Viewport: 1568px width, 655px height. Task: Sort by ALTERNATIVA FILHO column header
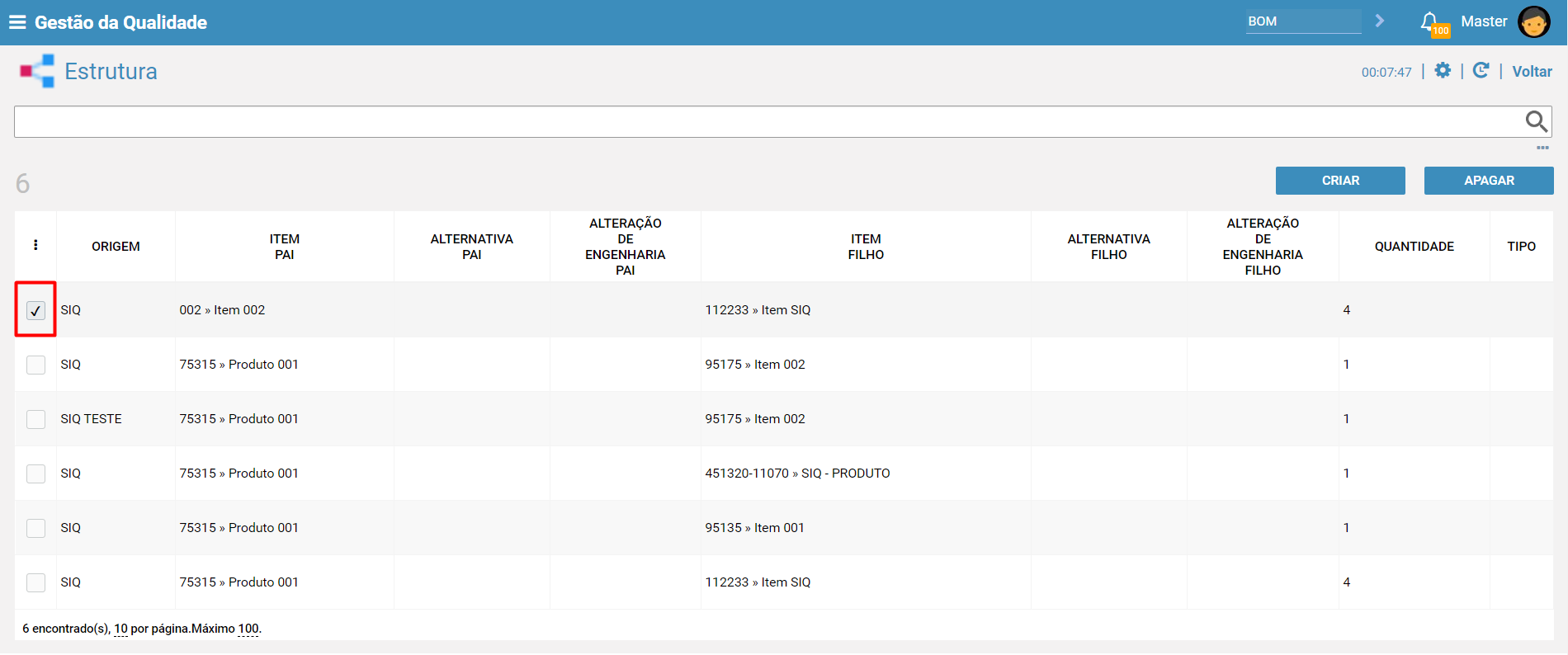pyautogui.click(x=1108, y=247)
